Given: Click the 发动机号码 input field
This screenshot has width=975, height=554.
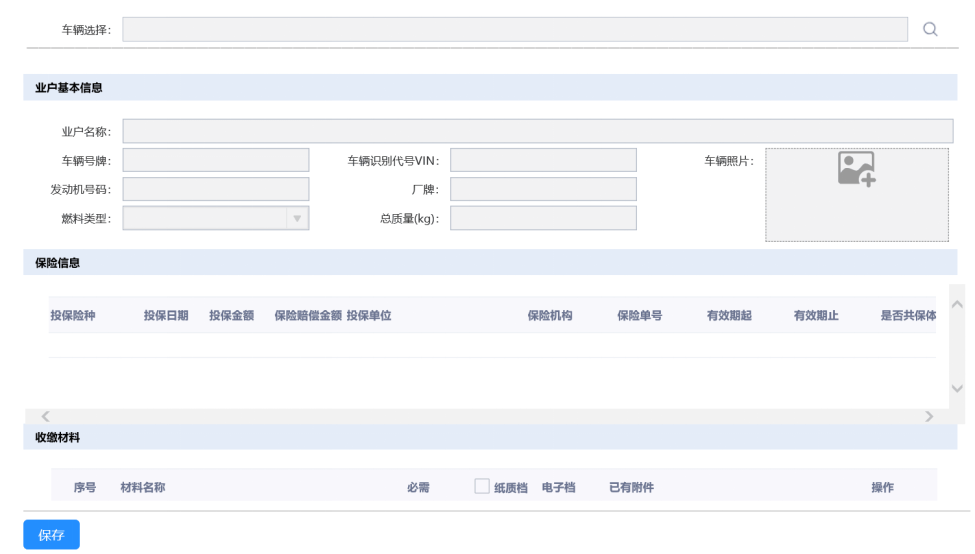Looking at the screenshot, I should tap(216, 189).
